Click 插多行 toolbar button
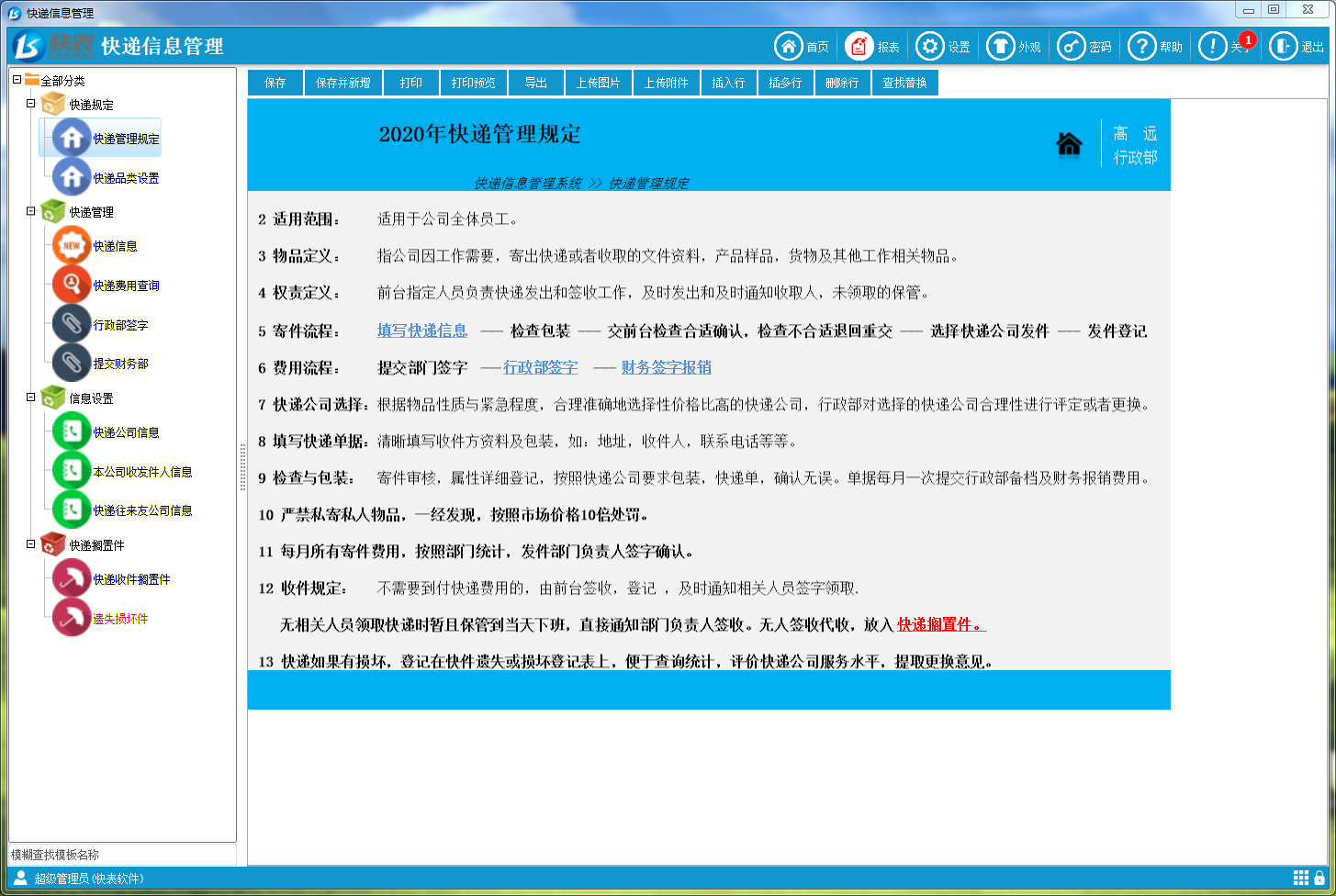Viewport: 1336px width, 896px height. click(786, 83)
